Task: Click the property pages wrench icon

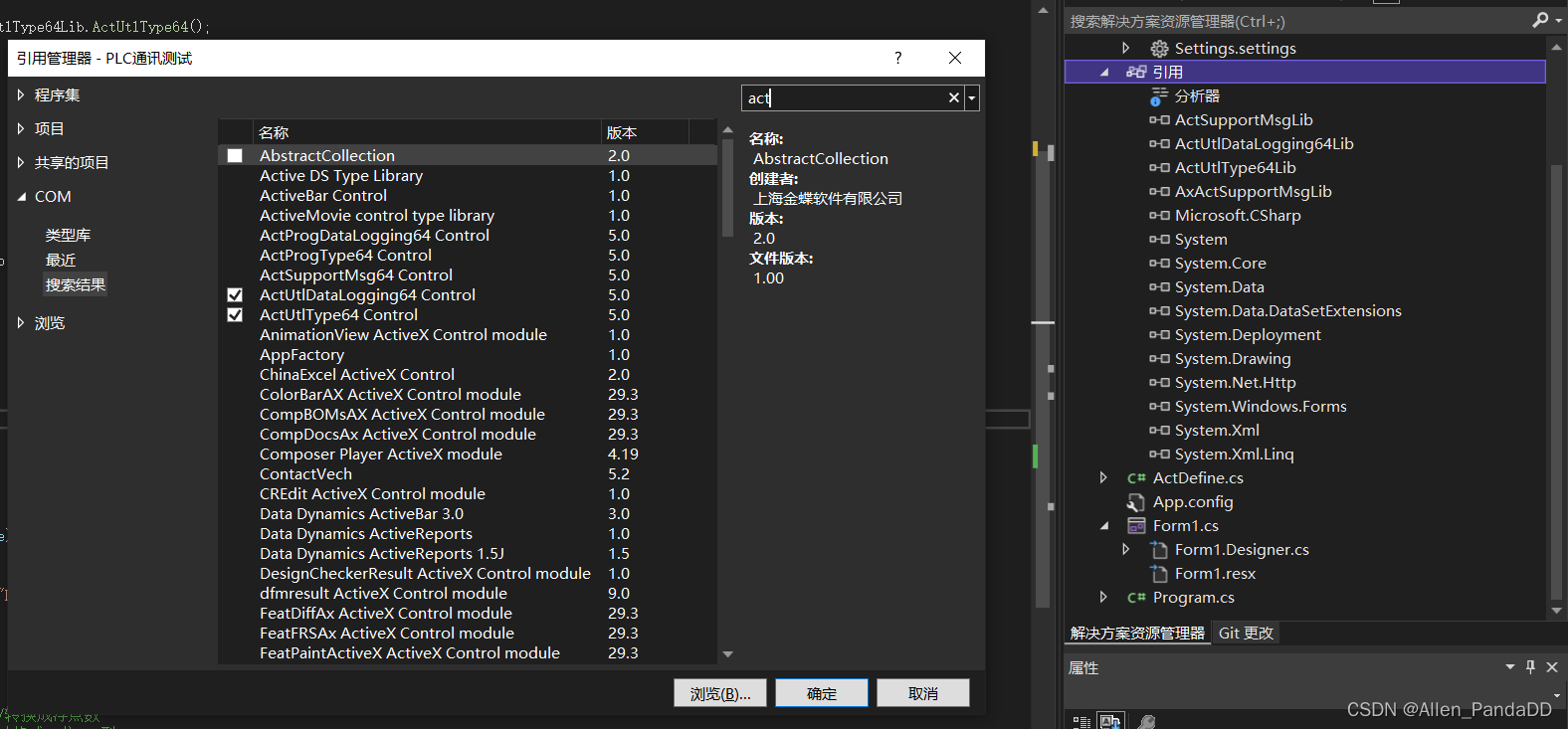Action: (x=1146, y=721)
